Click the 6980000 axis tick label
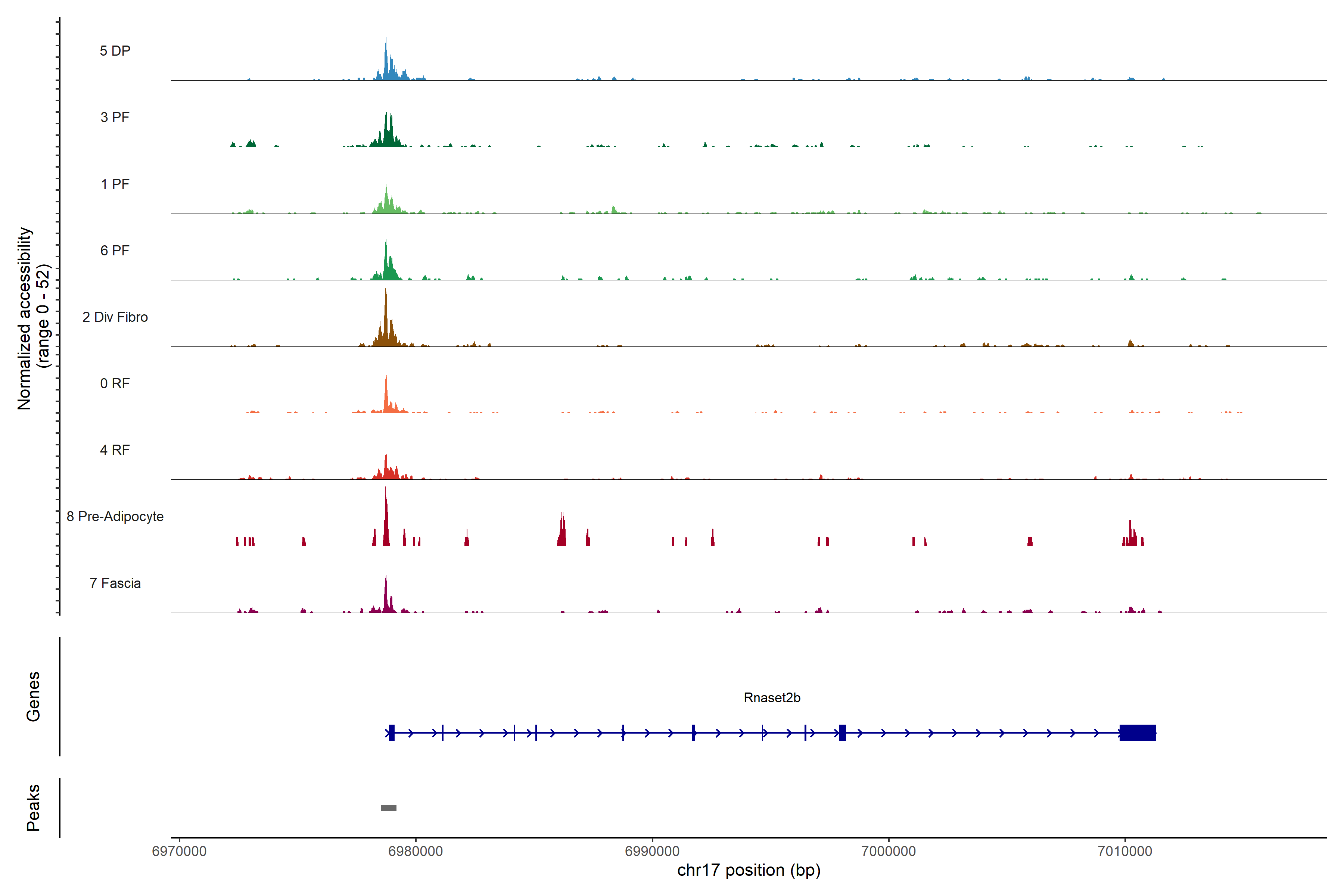1344x896 pixels. (416, 851)
